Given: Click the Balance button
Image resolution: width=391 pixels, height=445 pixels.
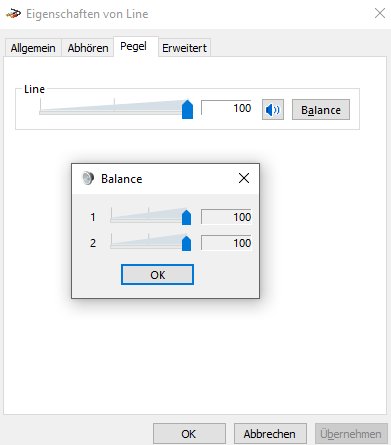Looking at the screenshot, I should pos(321,110).
